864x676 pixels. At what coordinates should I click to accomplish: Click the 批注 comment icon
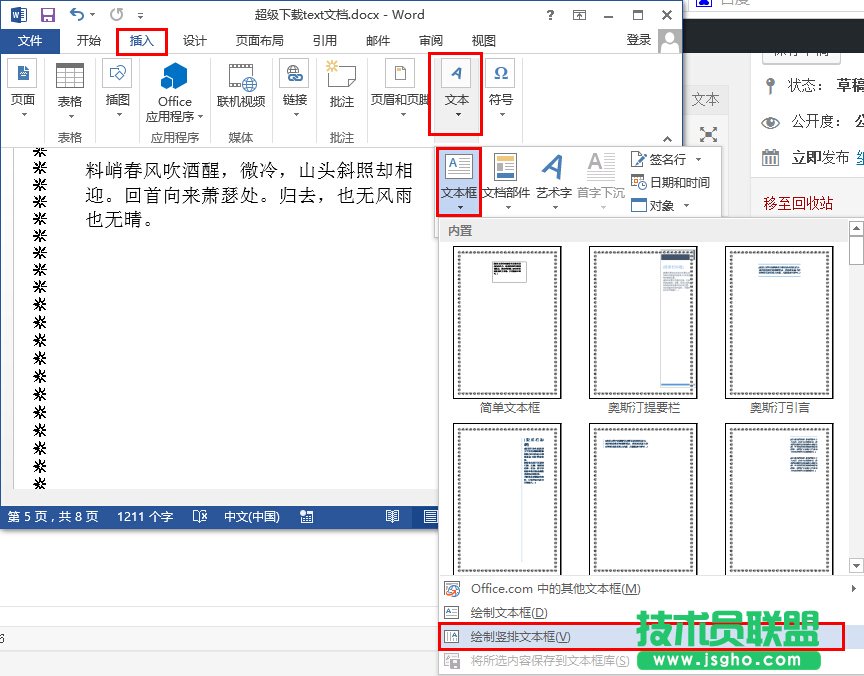[x=341, y=77]
